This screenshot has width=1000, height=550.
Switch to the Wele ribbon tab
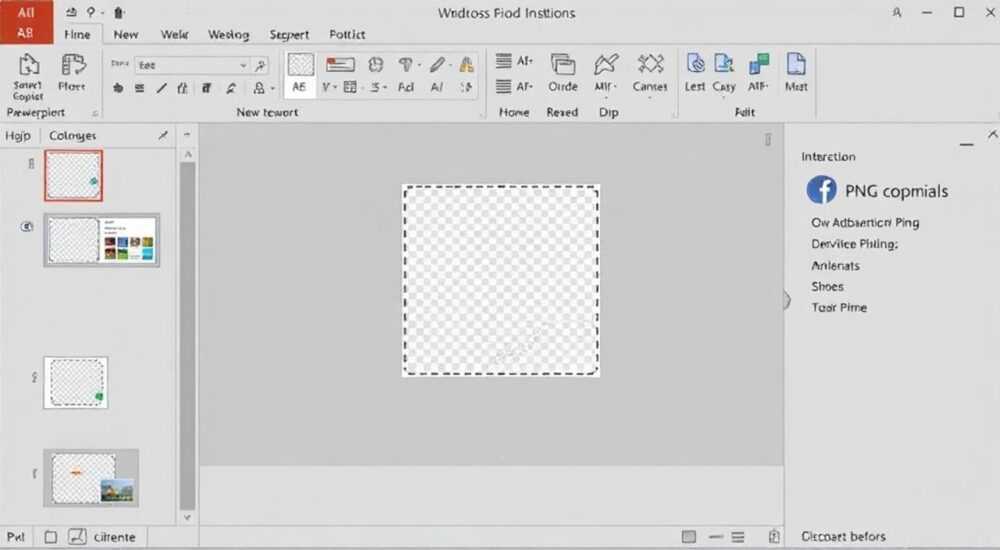174,34
